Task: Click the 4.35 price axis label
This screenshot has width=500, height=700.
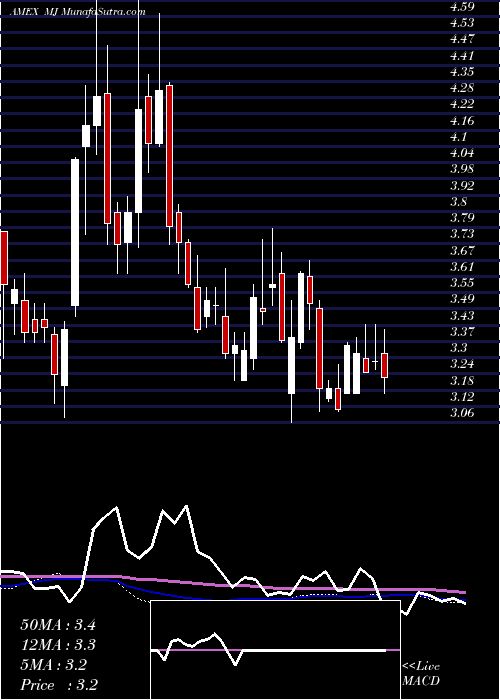Action: click(x=462, y=71)
